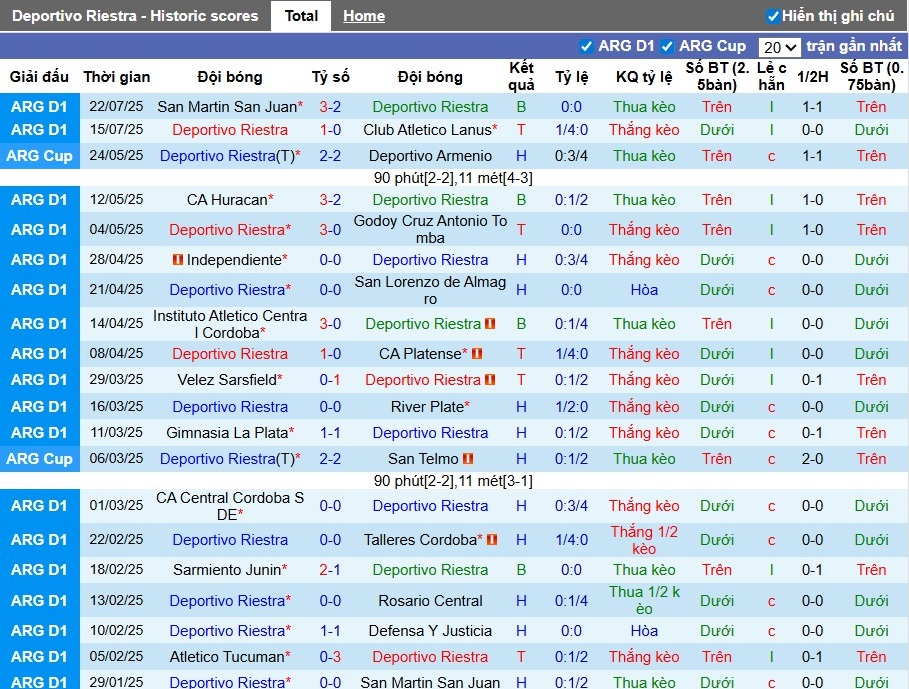
Task: Open Godoy Cruz Antonio Tomba link
Action: [430, 229]
